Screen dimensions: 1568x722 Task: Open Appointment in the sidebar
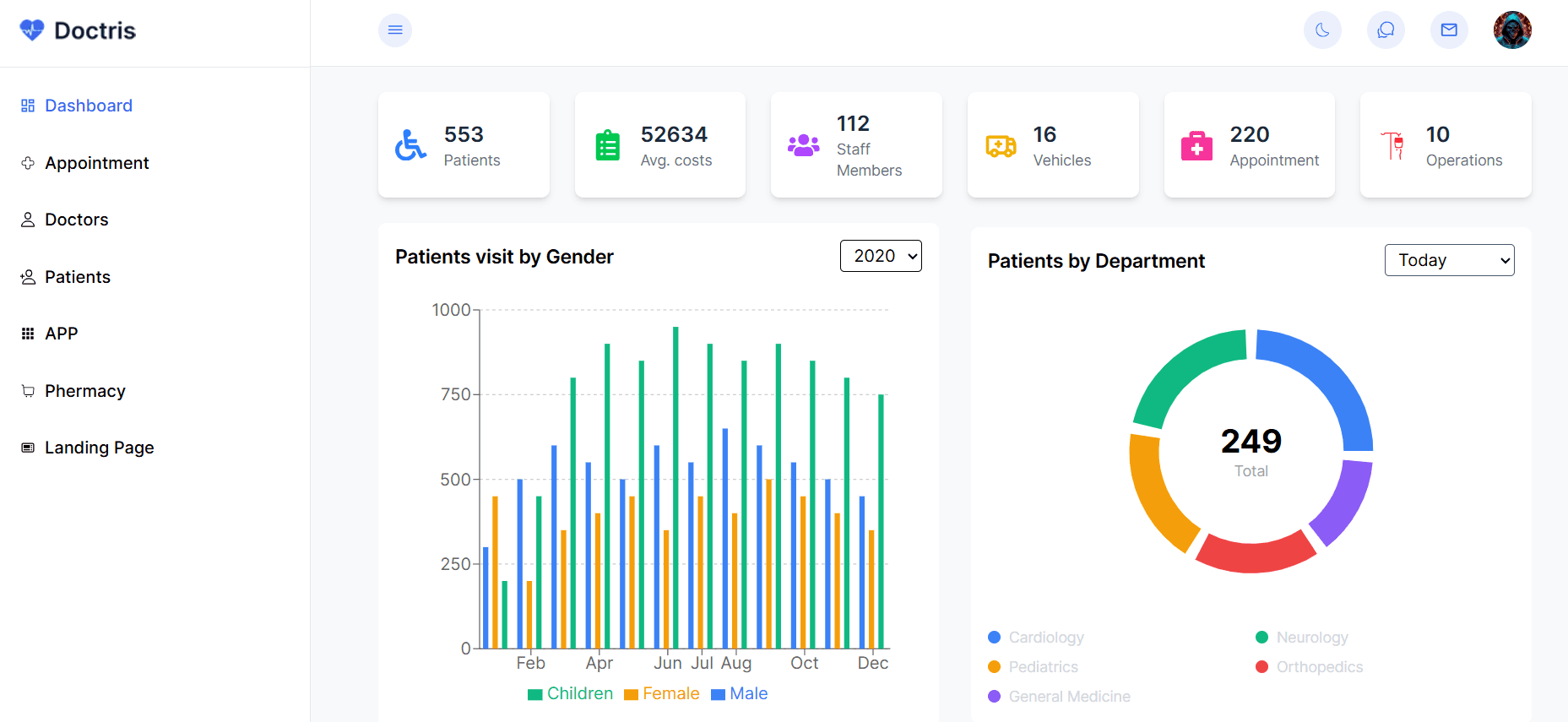coord(96,163)
